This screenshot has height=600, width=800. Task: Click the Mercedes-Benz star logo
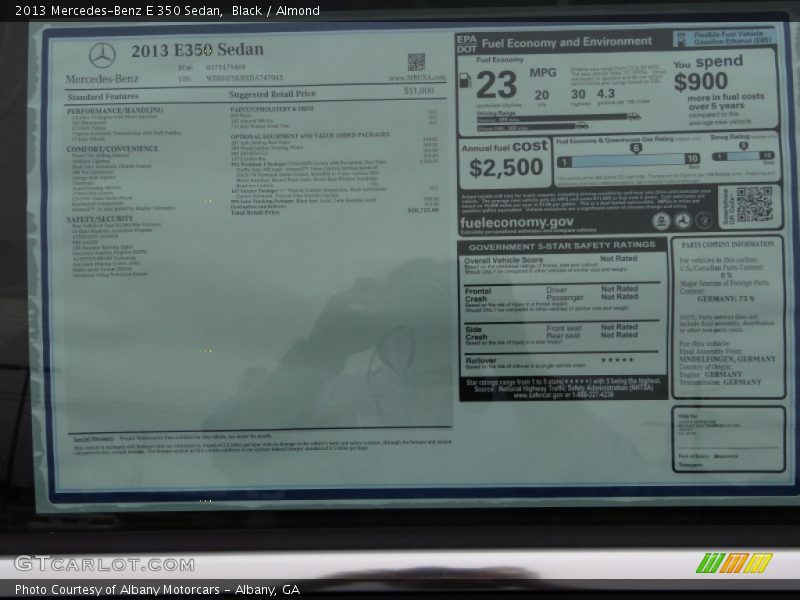point(101,55)
